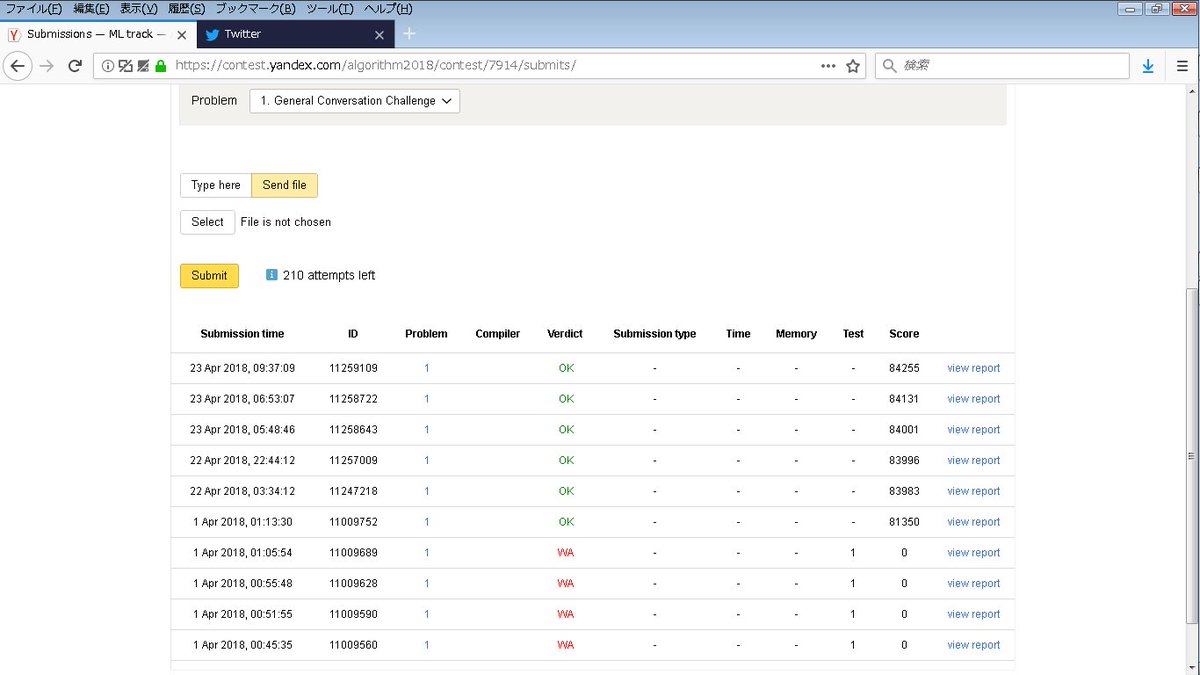Open problem 1 link in row 11009560

pyautogui.click(x=426, y=645)
